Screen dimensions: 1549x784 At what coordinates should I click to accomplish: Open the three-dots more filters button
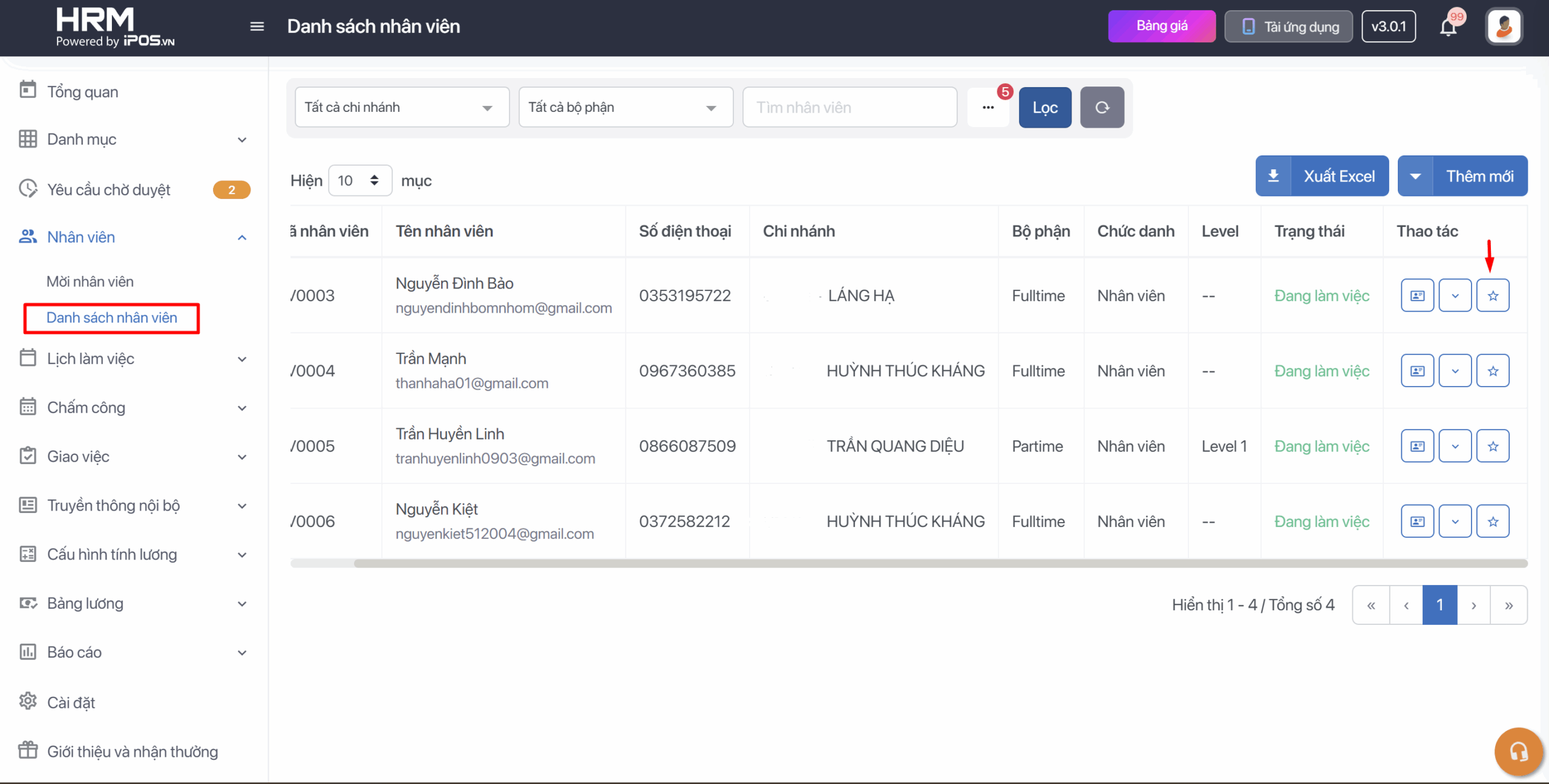point(988,107)
